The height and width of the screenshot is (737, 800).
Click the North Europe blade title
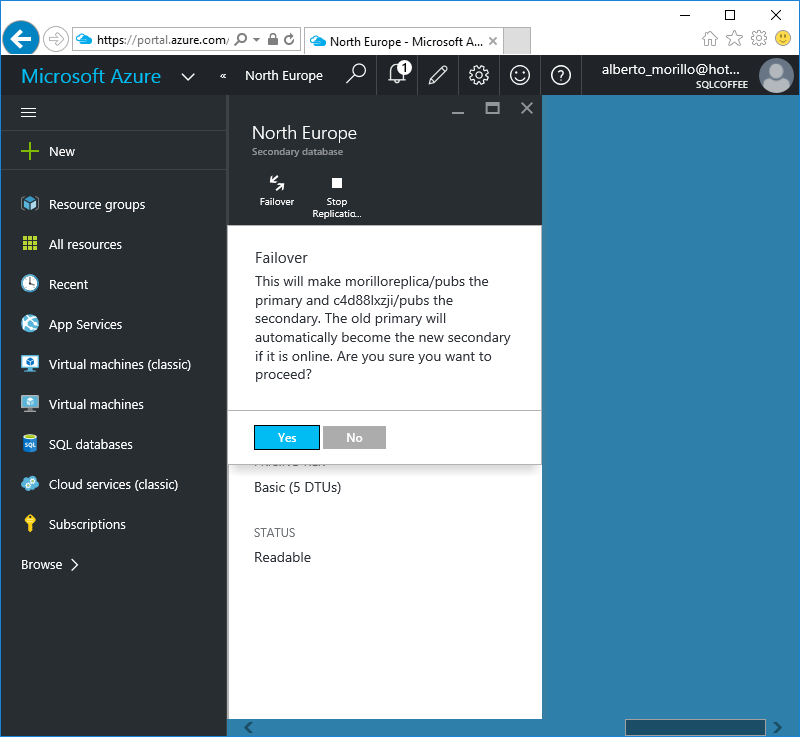(304, 133)
